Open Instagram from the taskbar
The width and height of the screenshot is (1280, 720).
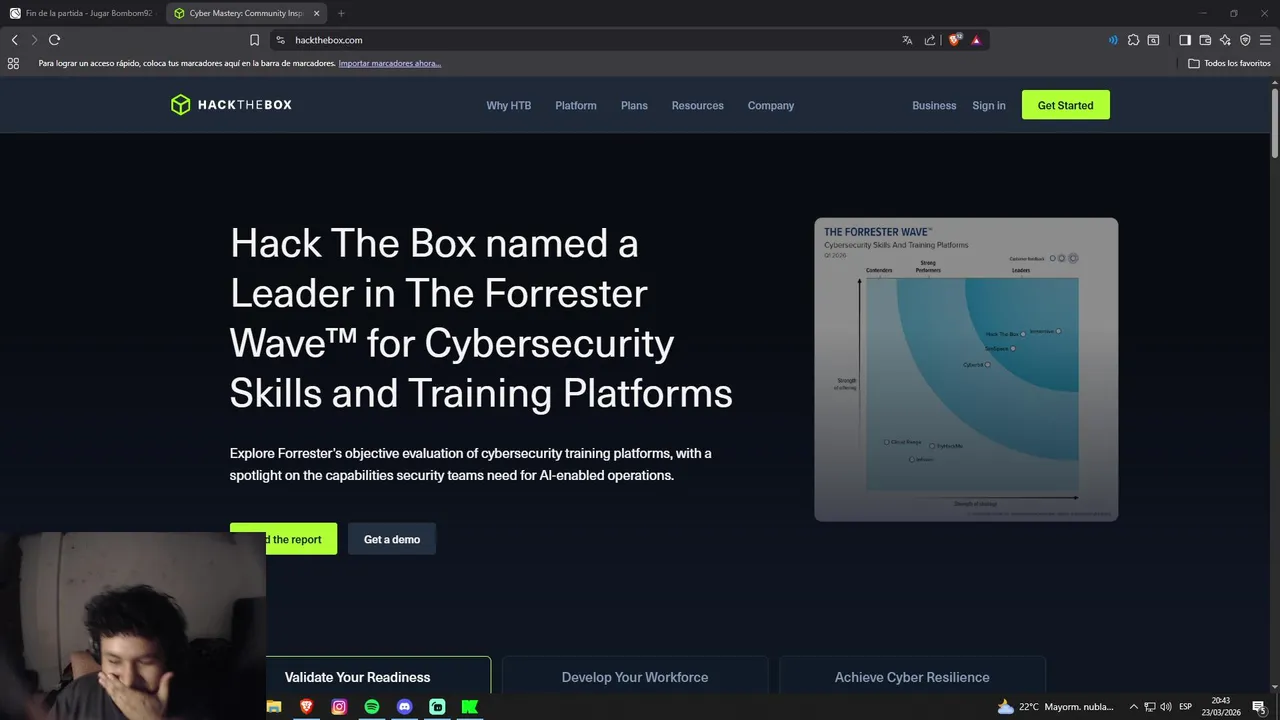pos(339,706)
